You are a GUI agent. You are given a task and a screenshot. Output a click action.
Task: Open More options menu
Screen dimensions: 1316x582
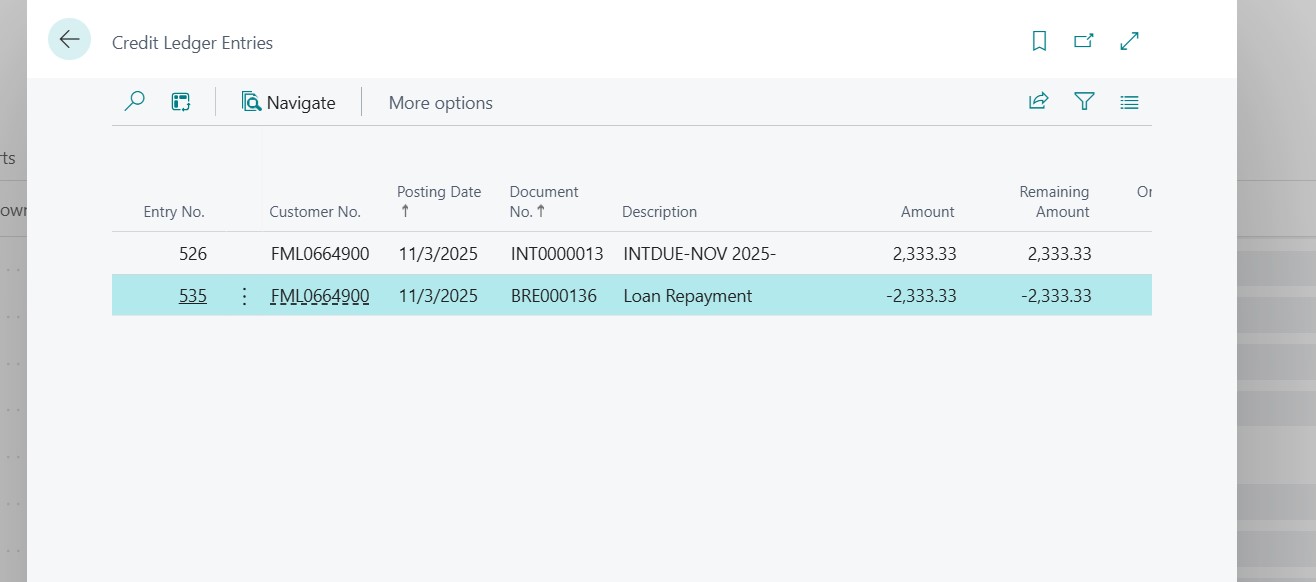tap(440, 103)
